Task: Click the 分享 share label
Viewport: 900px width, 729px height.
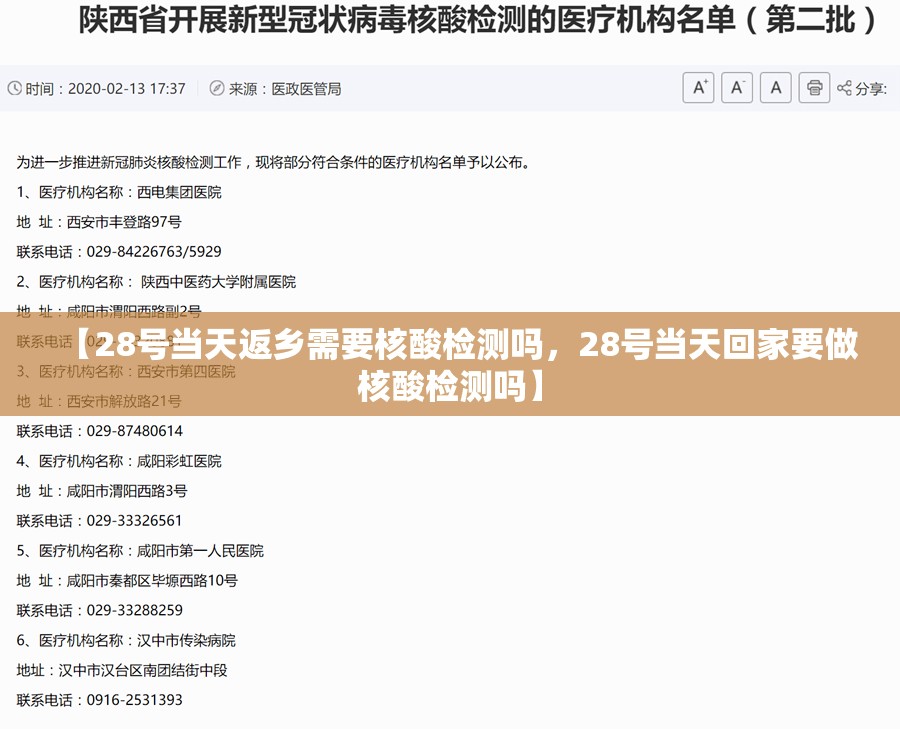Action: coord(871,89)
